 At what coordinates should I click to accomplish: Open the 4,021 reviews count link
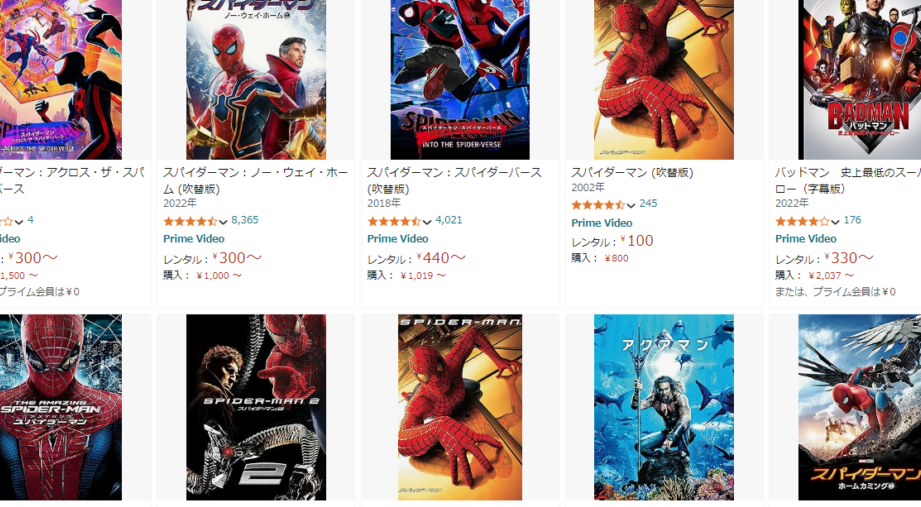449,220
